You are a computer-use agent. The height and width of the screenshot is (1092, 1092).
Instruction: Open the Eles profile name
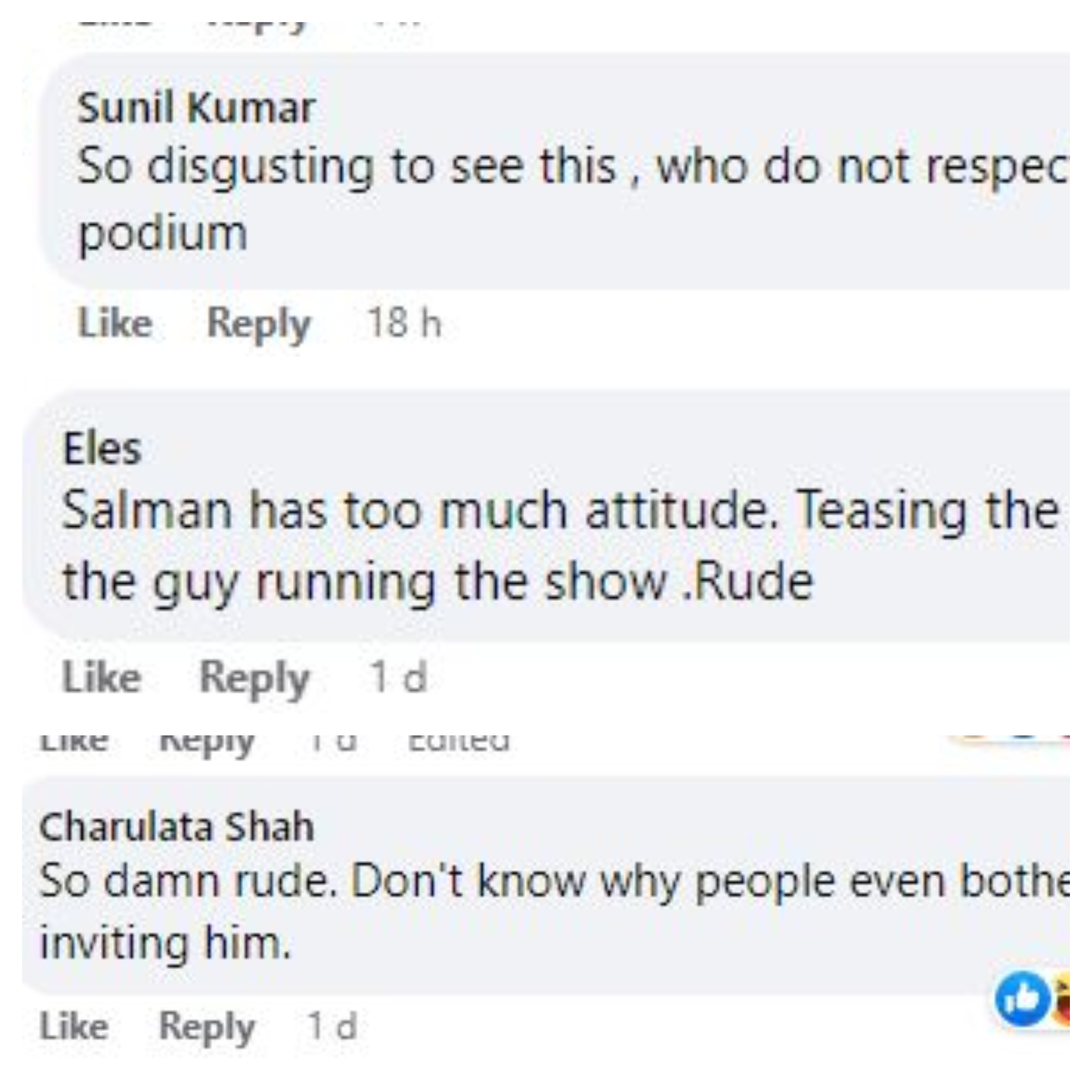coord(102,449)
